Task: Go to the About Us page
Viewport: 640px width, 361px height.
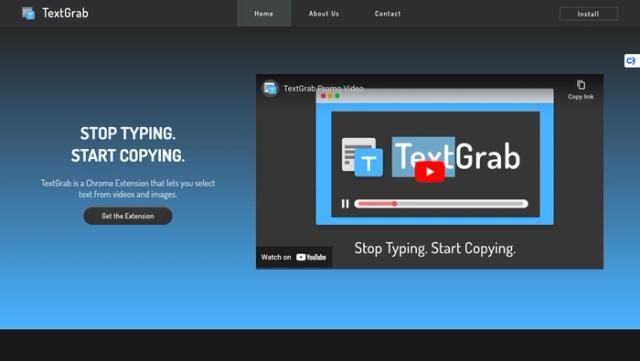Action: [324, 13]
